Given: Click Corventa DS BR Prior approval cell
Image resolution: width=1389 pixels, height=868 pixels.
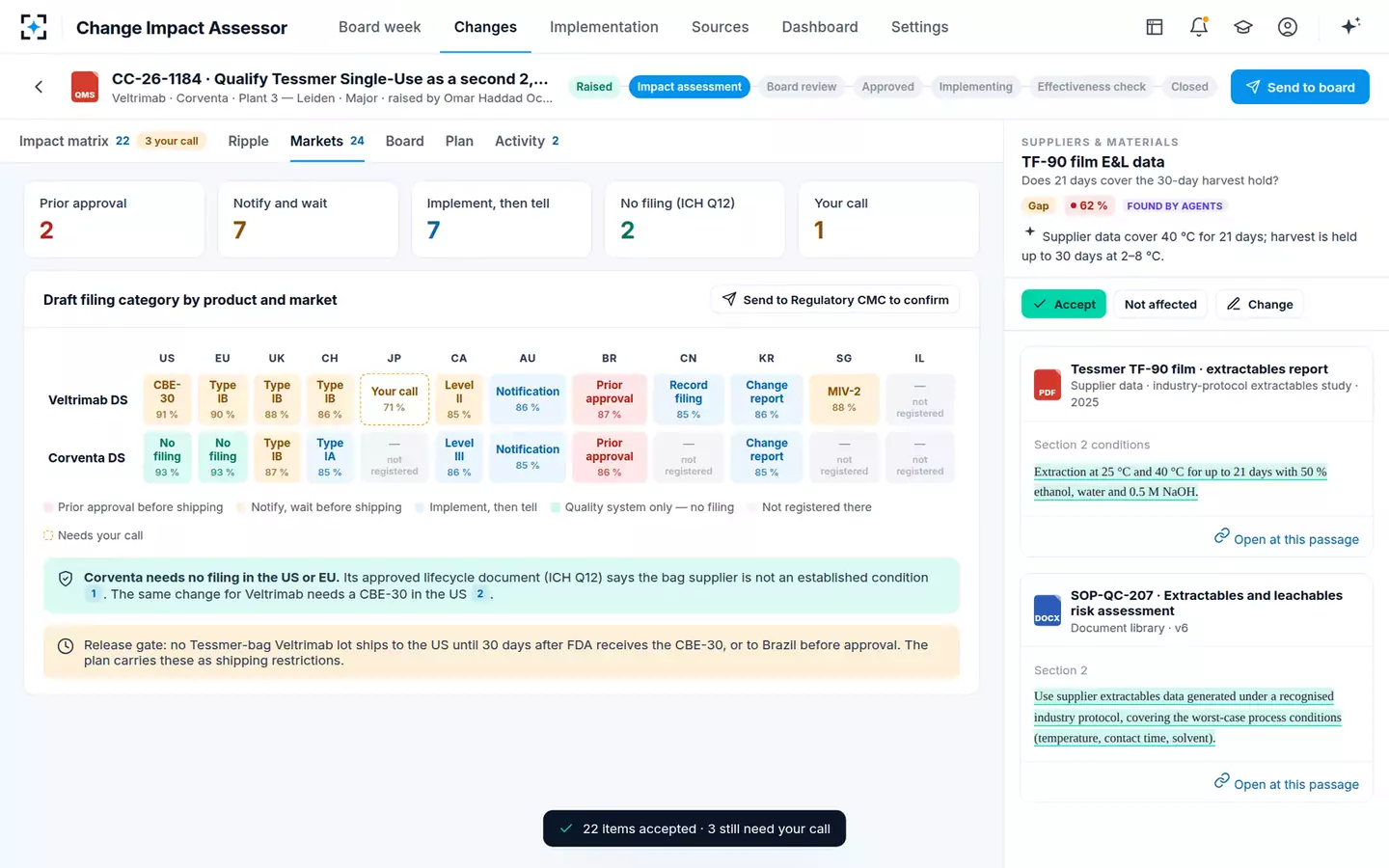Looking at the screenshot, I should point(610,457).
